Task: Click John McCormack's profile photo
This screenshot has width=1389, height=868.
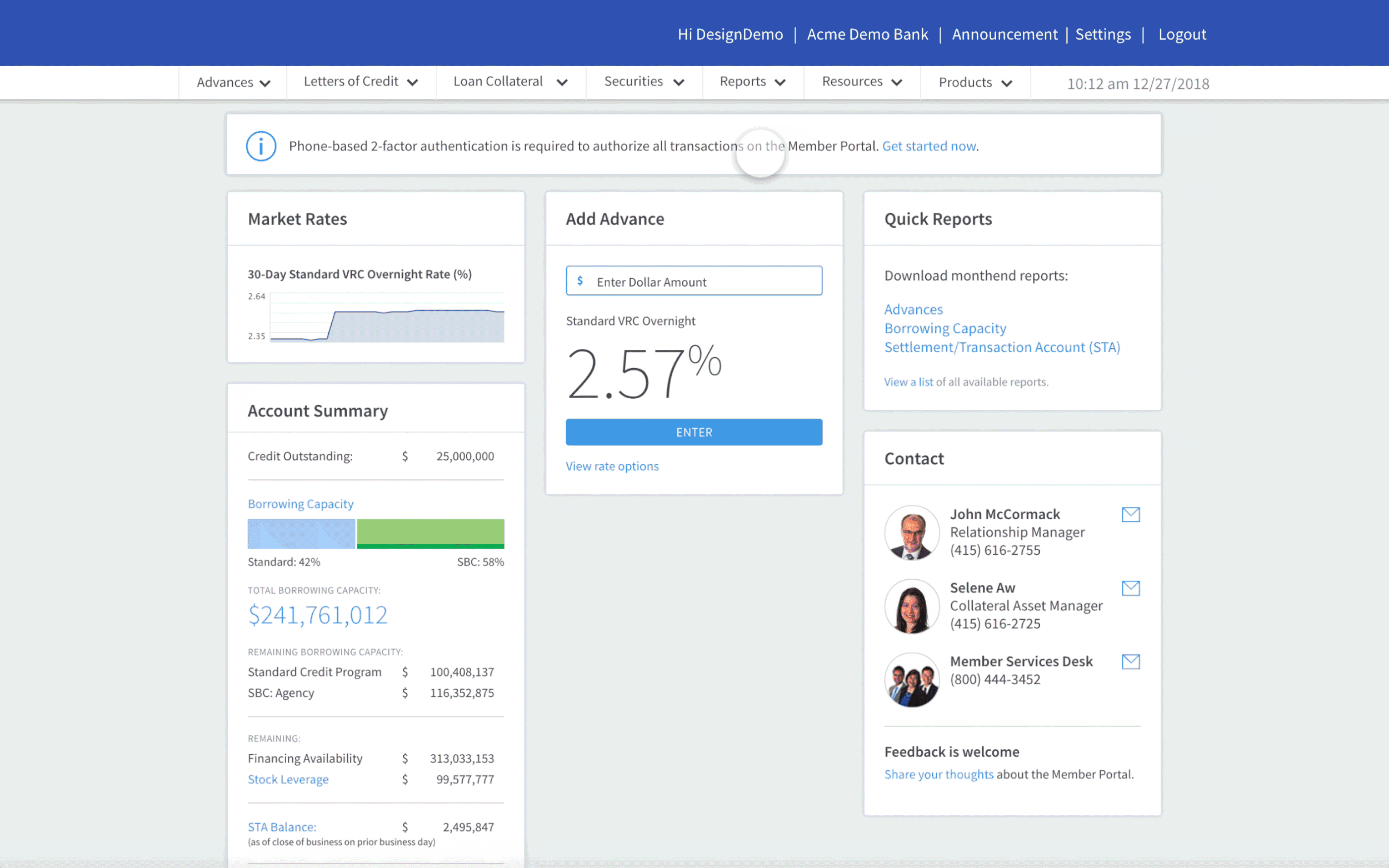Action: click(911, 533)
